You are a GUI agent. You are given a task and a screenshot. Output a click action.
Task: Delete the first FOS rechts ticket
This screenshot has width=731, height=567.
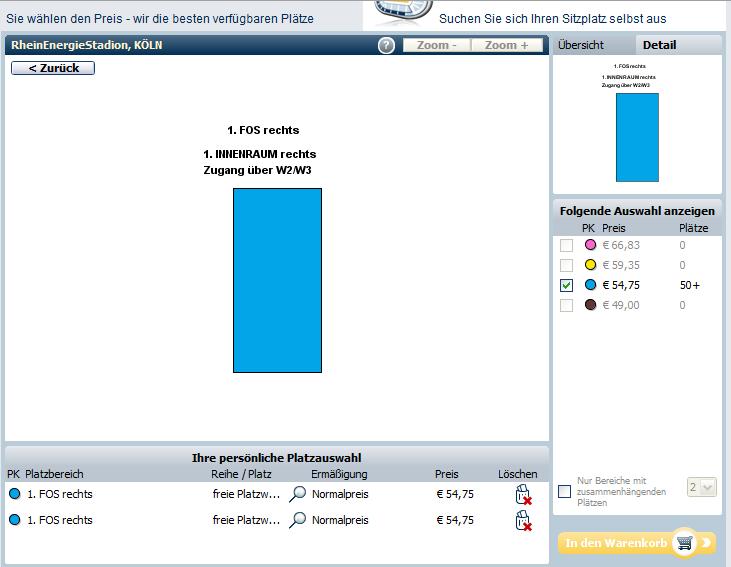(521, 494)
